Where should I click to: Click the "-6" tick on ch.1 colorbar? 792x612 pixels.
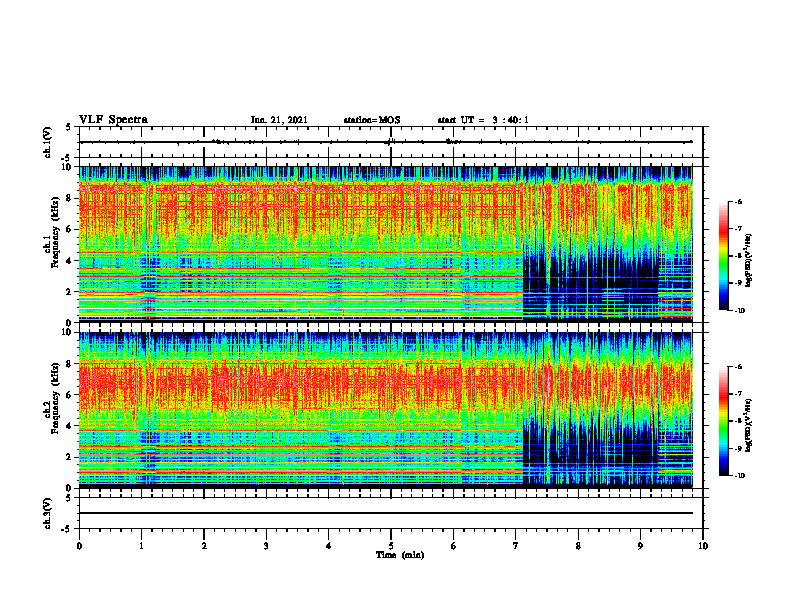739,201
